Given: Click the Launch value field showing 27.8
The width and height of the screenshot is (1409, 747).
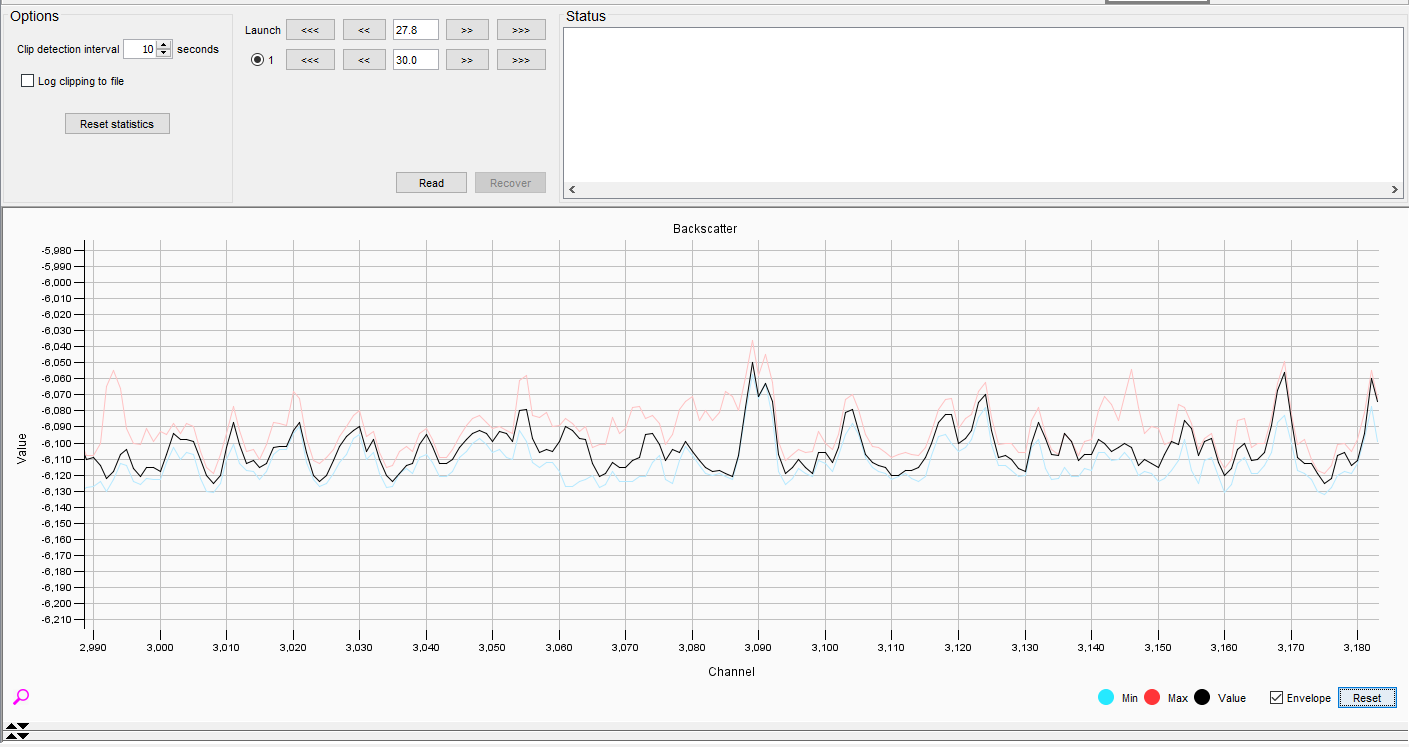Looking at the screenshot, I should [x=415, y=30].
